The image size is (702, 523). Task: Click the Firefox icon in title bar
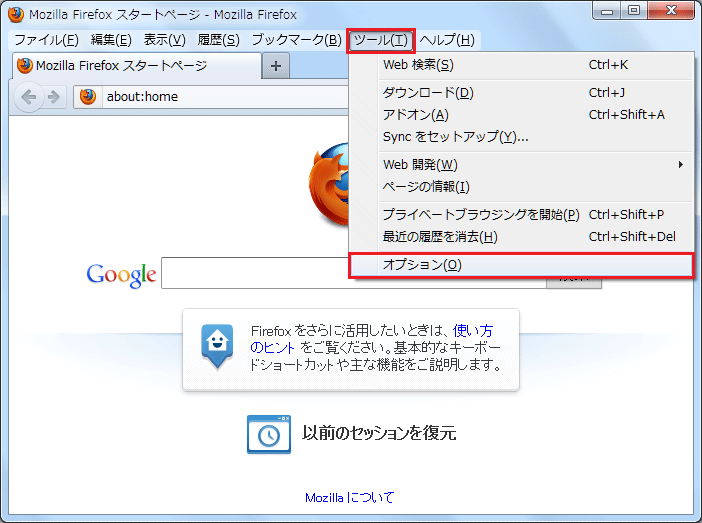pyautogui.click(x=15, y=14)
